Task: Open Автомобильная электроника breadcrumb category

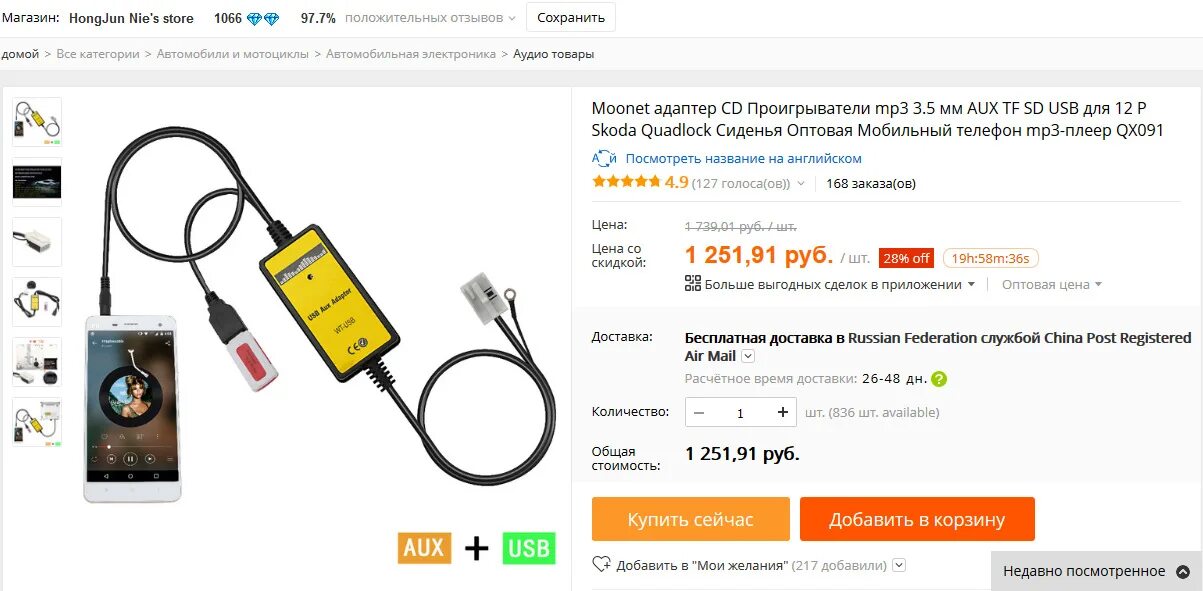Action: [411, 54]
